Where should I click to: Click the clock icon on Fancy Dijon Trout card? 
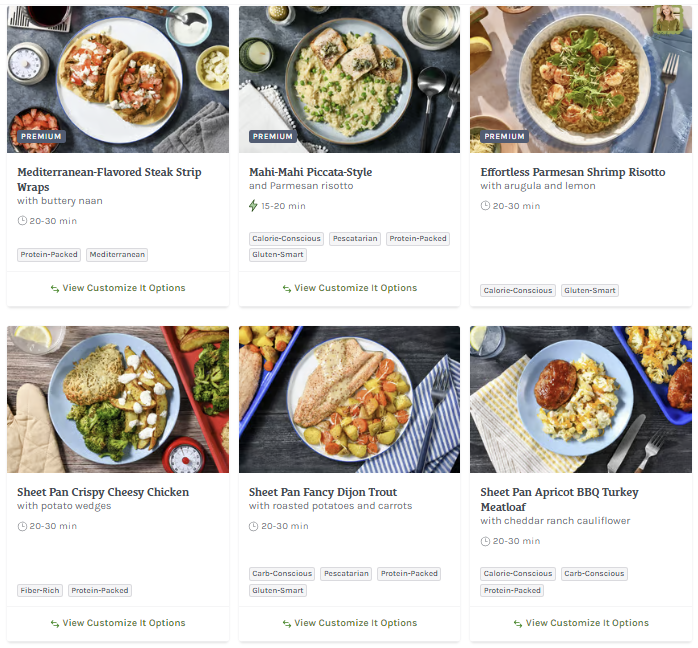coord(254,526)
